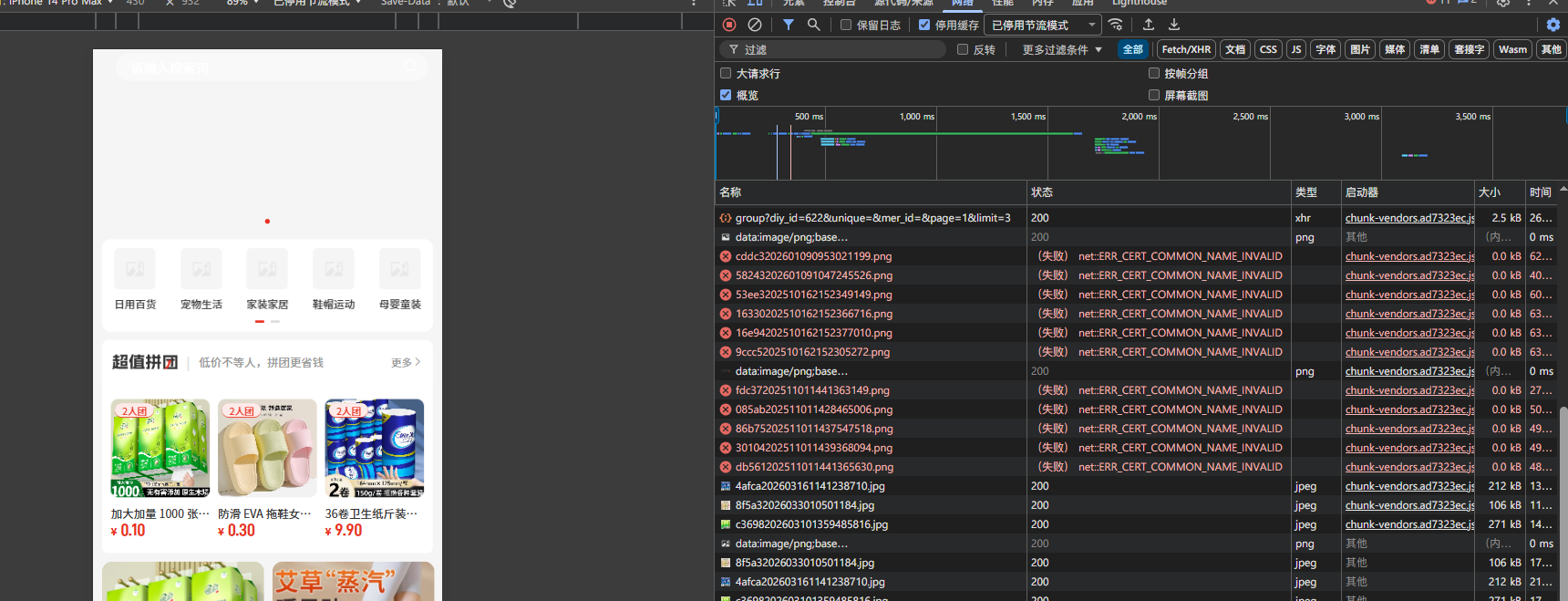Filter requests by Fetch/XHR
This screenshot has width=1568, height=601.
pos(1186,50)
